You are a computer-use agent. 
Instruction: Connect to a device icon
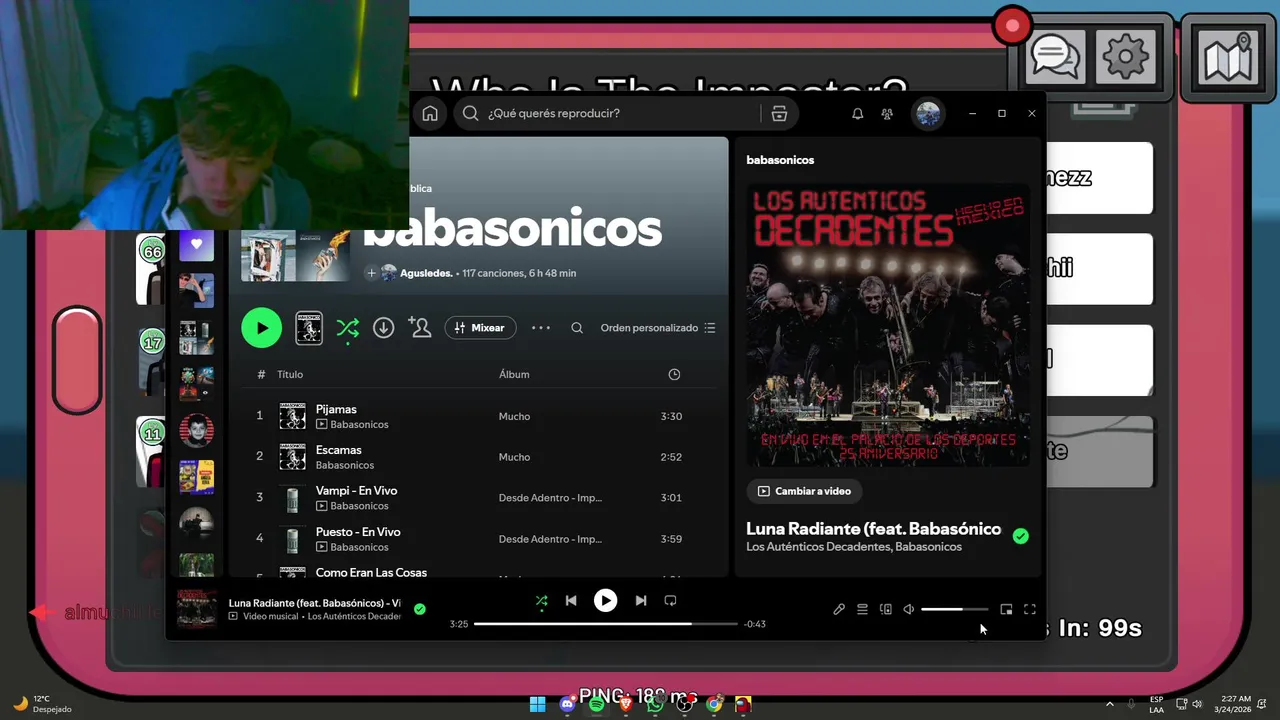pos(885,609)
